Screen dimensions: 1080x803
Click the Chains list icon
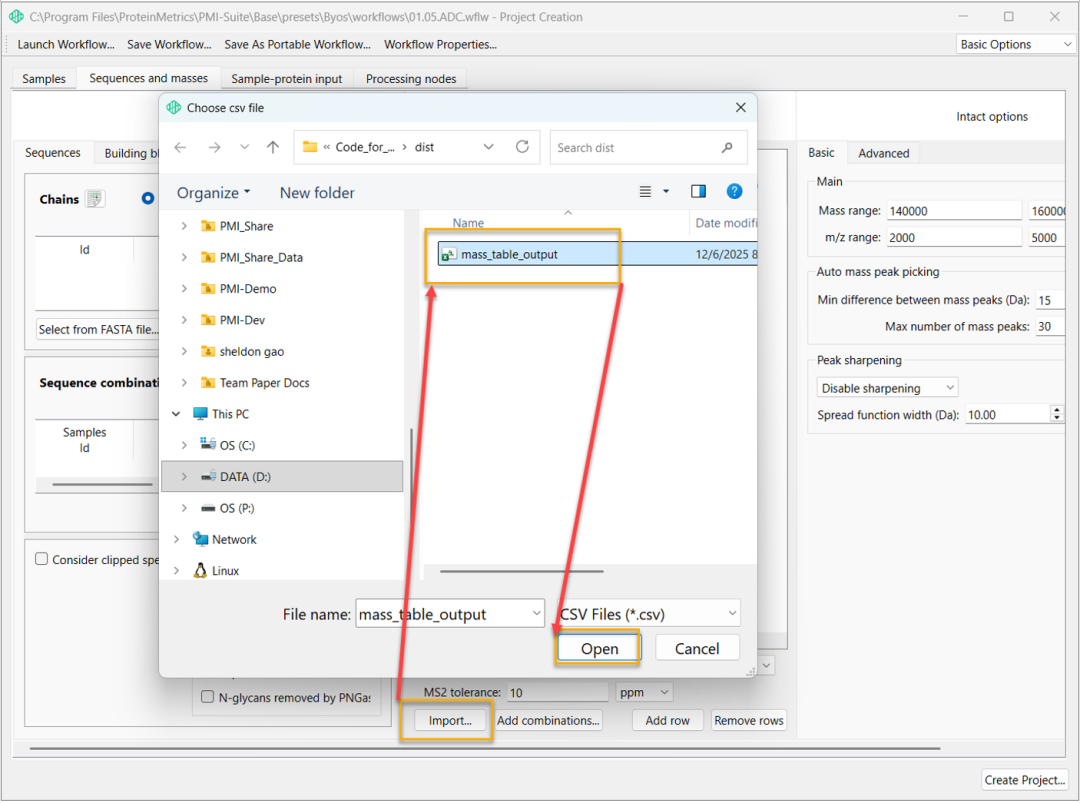click(95, 199)
